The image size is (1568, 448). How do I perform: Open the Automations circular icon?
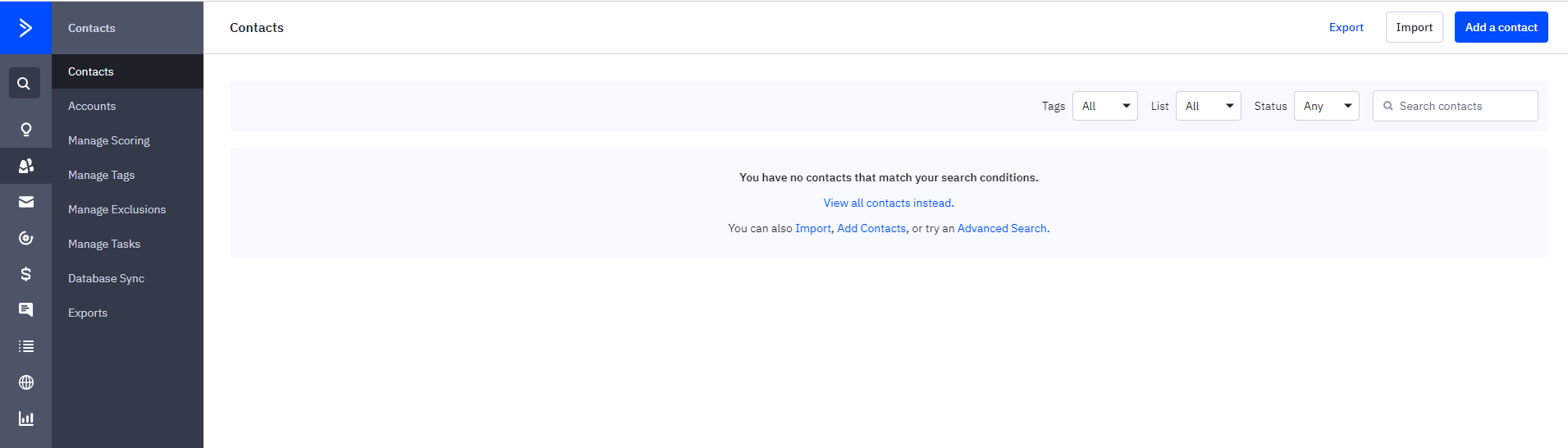[x=26, y=238]
